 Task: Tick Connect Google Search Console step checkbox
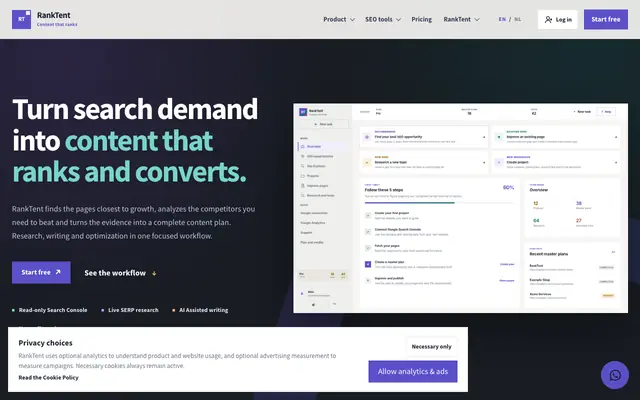(368, 231)
